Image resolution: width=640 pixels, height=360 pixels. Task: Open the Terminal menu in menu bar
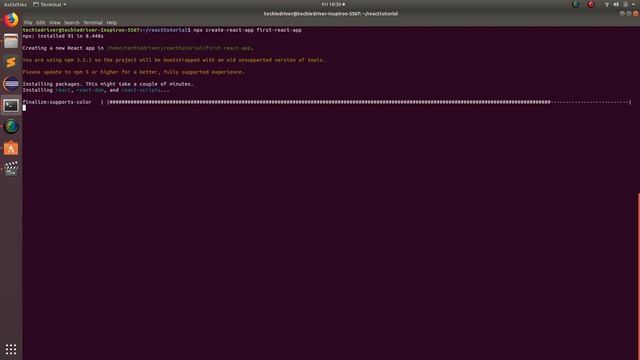(93, 23)
